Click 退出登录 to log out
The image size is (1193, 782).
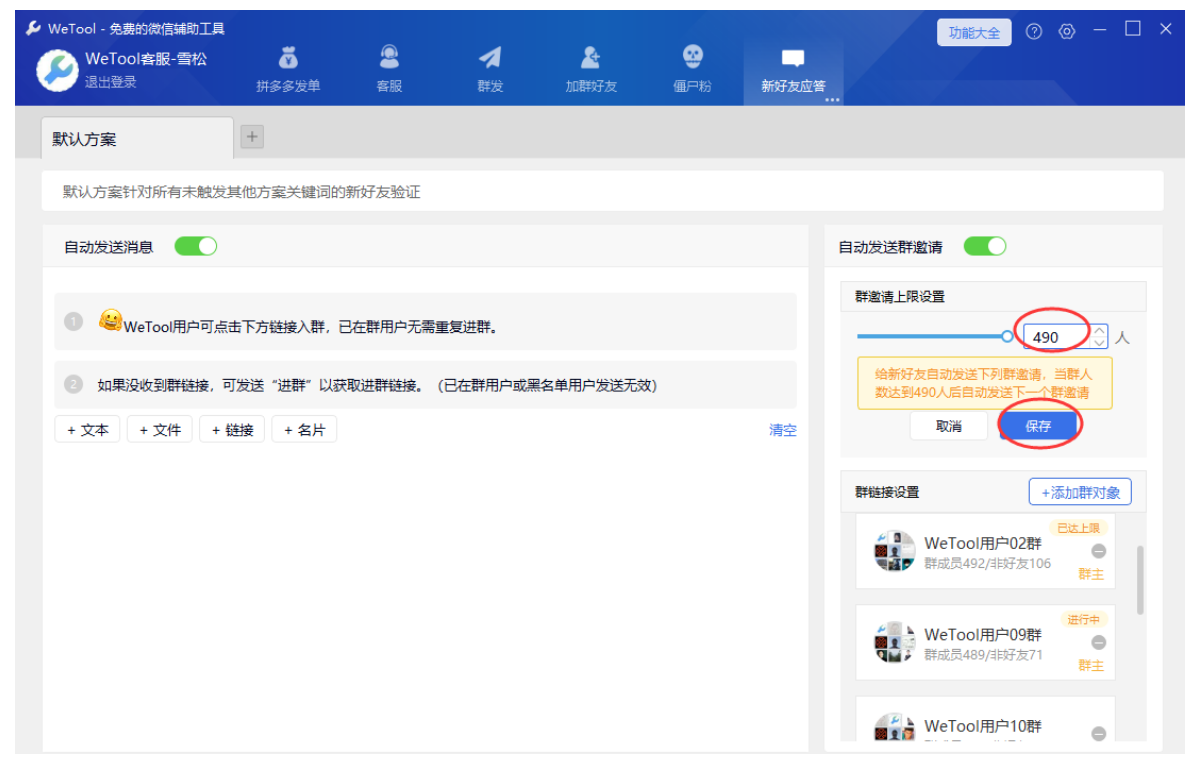[x=110, y=82]
